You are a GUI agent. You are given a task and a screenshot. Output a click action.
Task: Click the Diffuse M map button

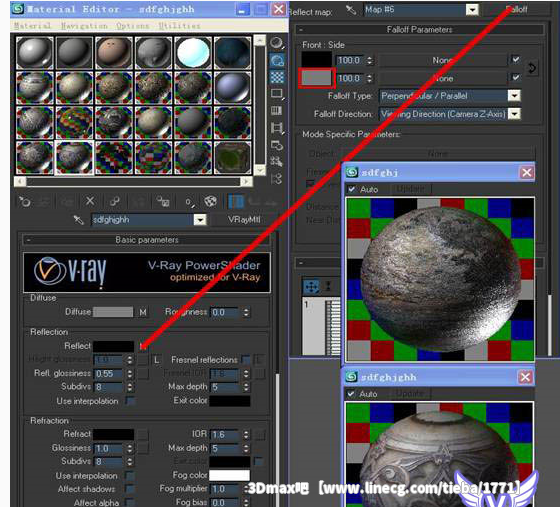click(143, 312)
